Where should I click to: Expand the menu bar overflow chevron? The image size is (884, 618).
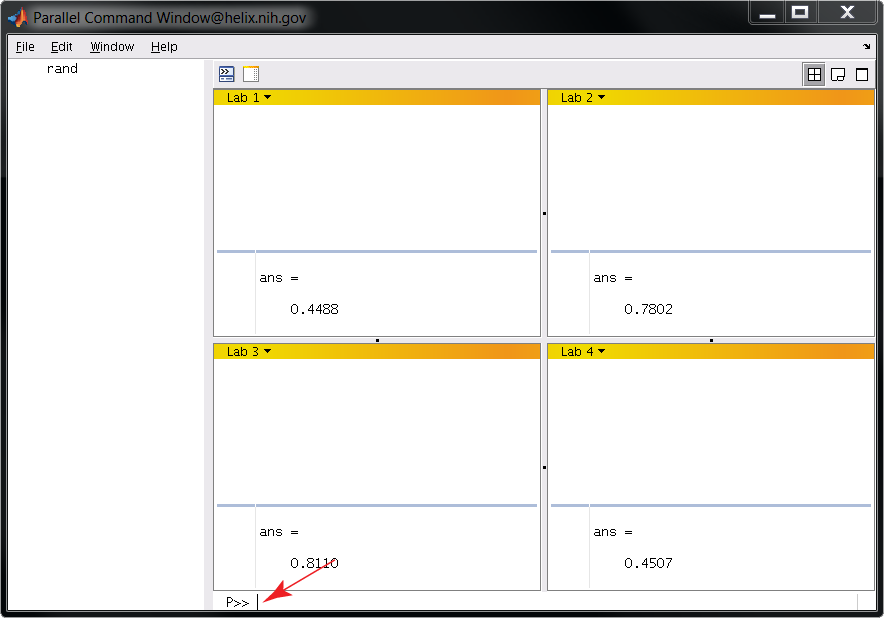click(866, 46)
